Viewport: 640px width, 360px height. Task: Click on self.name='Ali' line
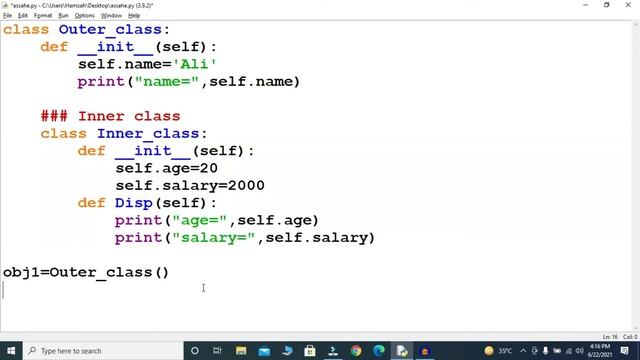(x=147, y=64)
